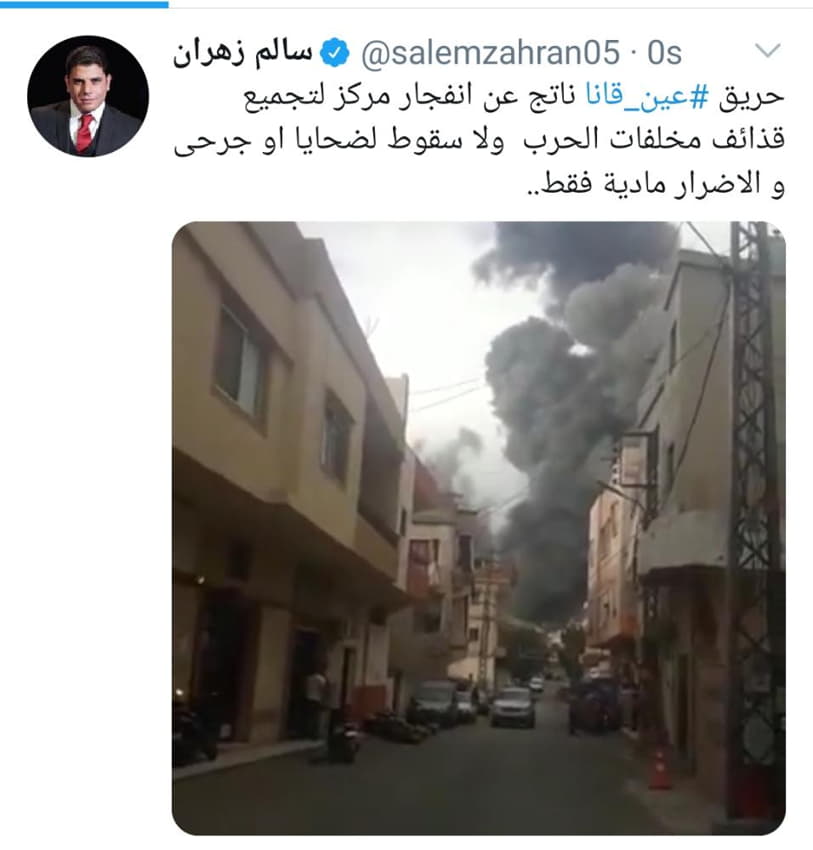Open the @salemzahran05 handle link
813x850 pixels.
pos(491,53)
